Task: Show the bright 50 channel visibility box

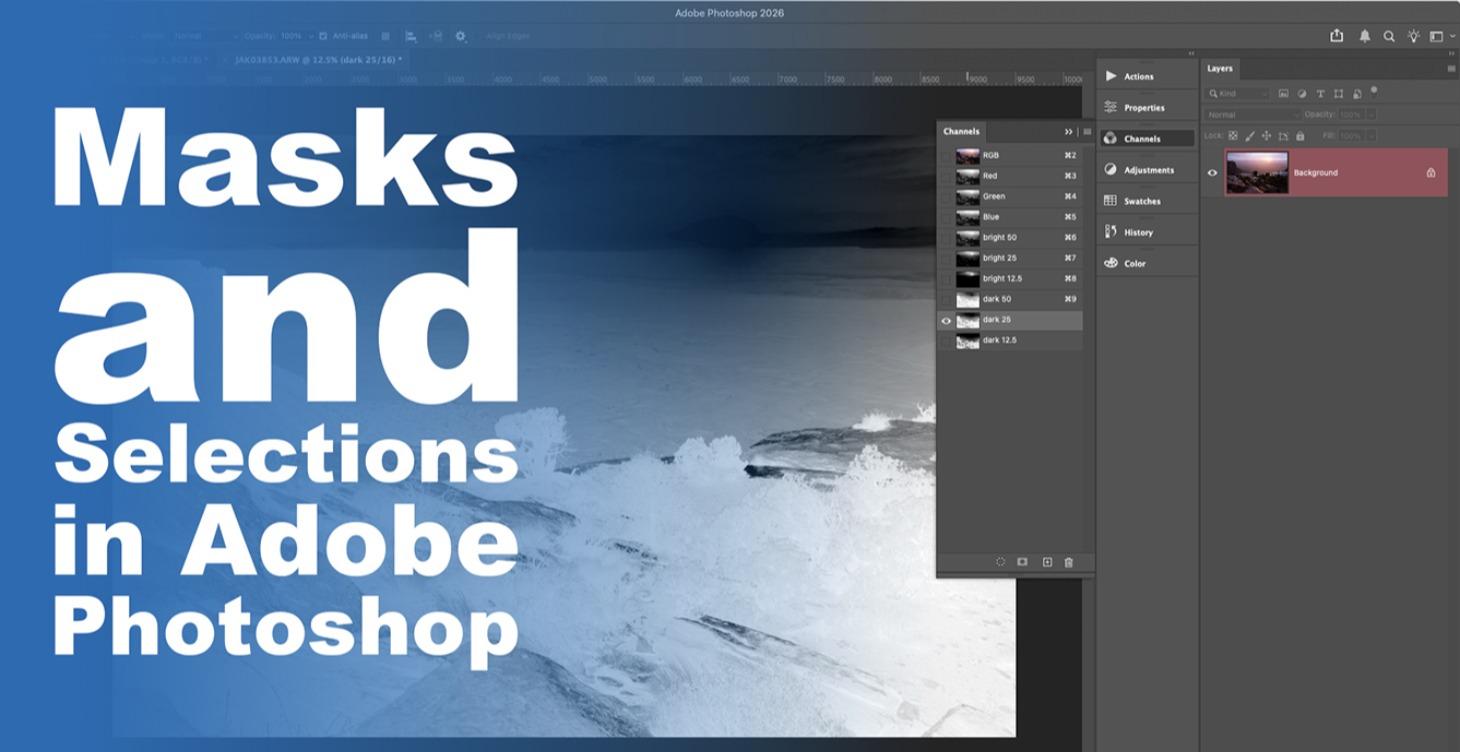Action: [x=946, y=238]
